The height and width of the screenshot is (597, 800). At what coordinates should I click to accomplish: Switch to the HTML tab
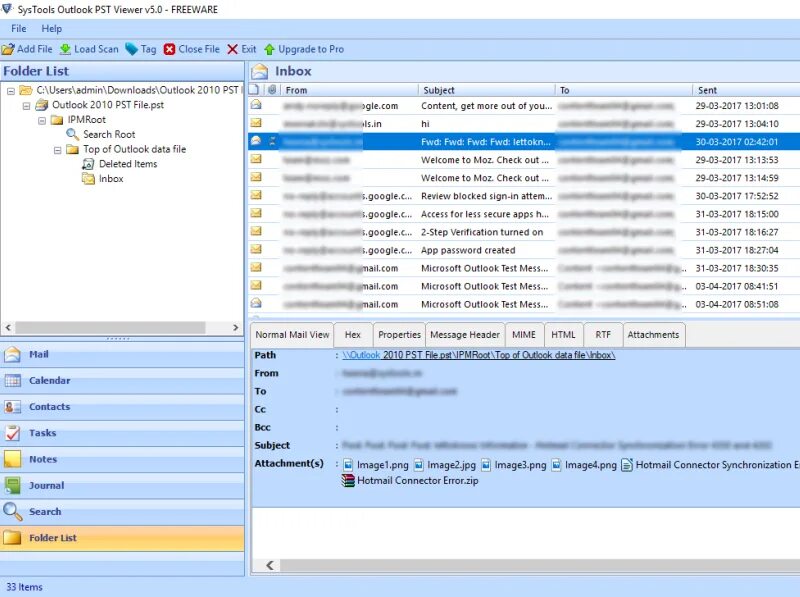pos(563,335)
